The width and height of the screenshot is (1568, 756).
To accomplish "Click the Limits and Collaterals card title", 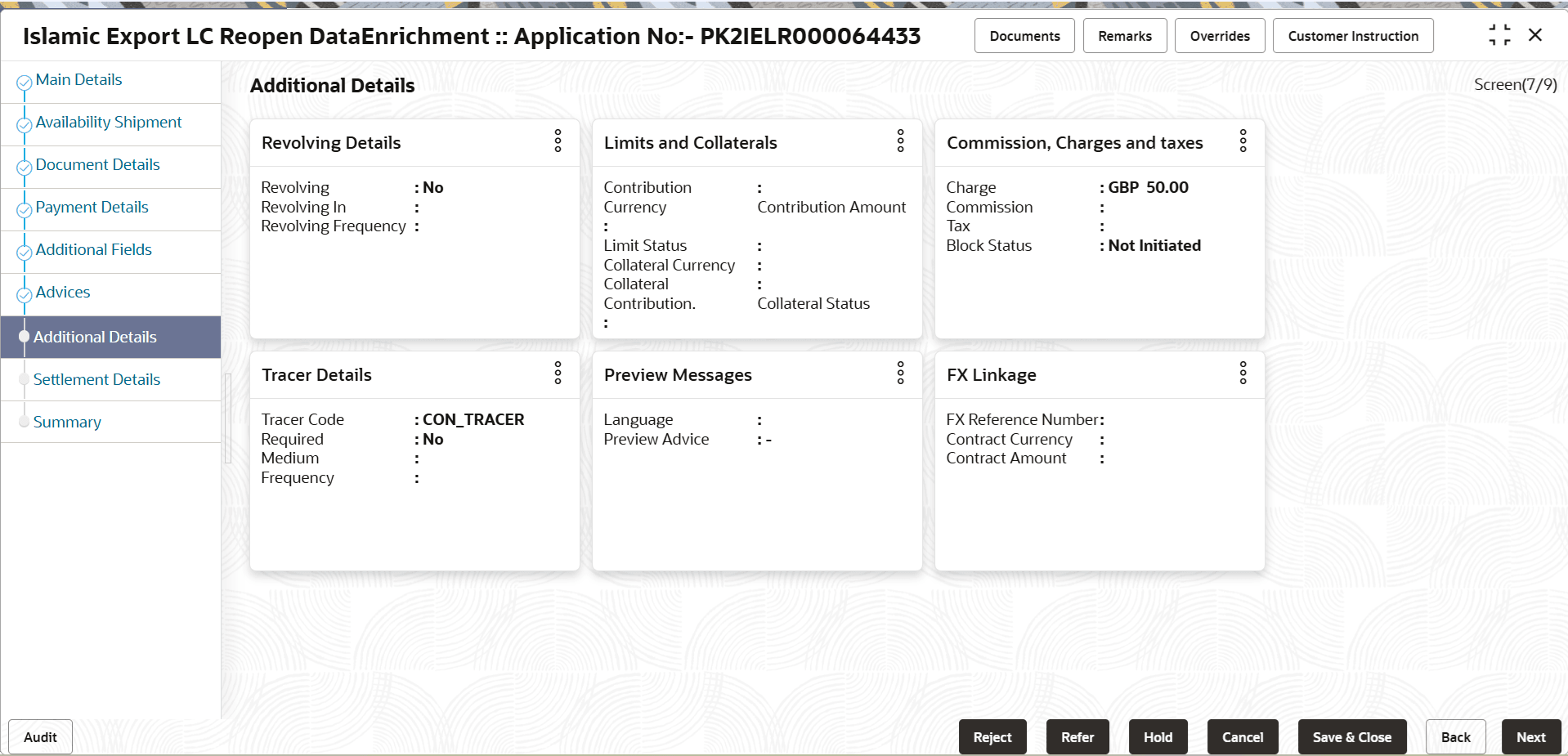I will 691,142.
